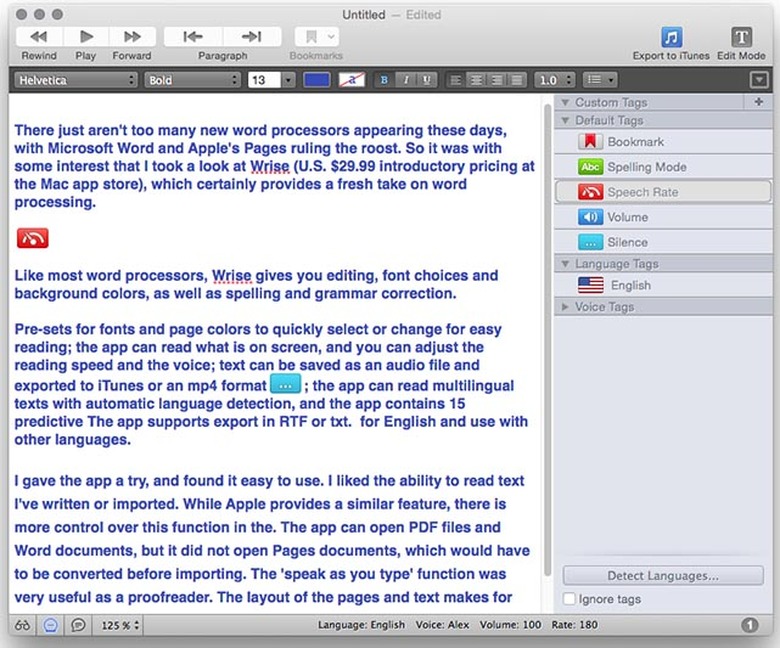The image size is (780, 648).
Task: Toggle bold formatting button
Action: pos(384,80)
